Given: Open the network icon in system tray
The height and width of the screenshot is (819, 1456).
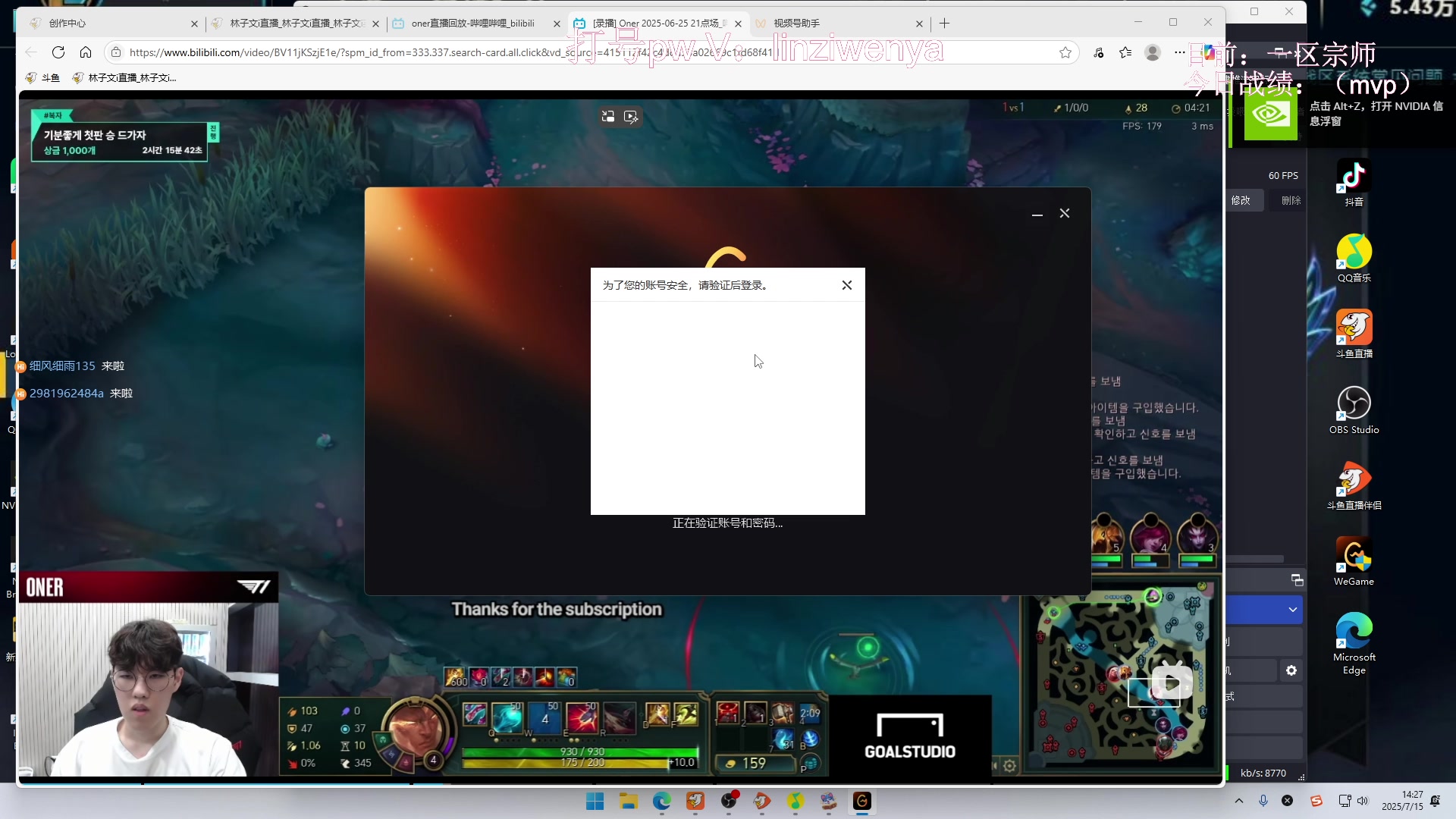Looking at the screenshot, I should 1345,801.
